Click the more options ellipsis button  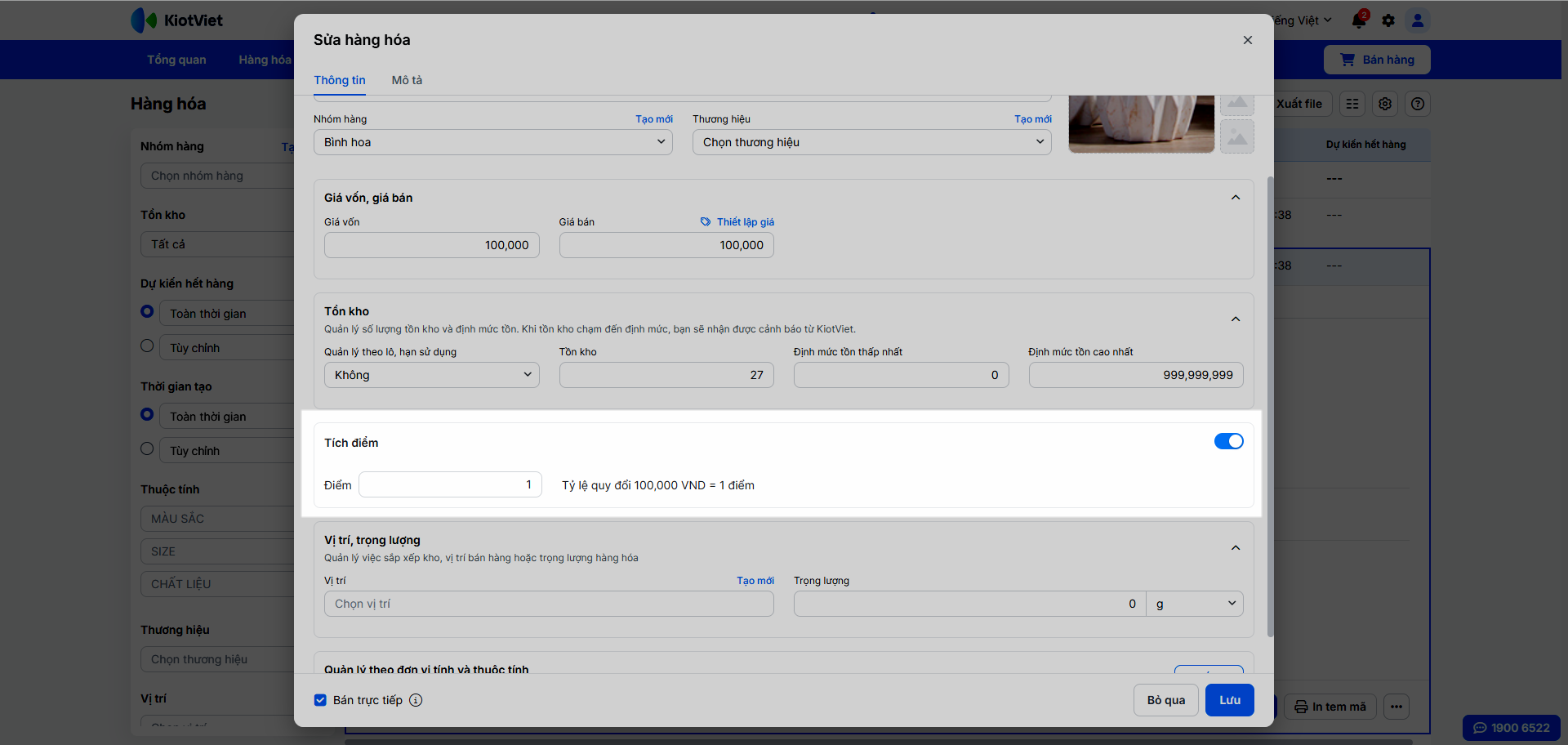1396,707
